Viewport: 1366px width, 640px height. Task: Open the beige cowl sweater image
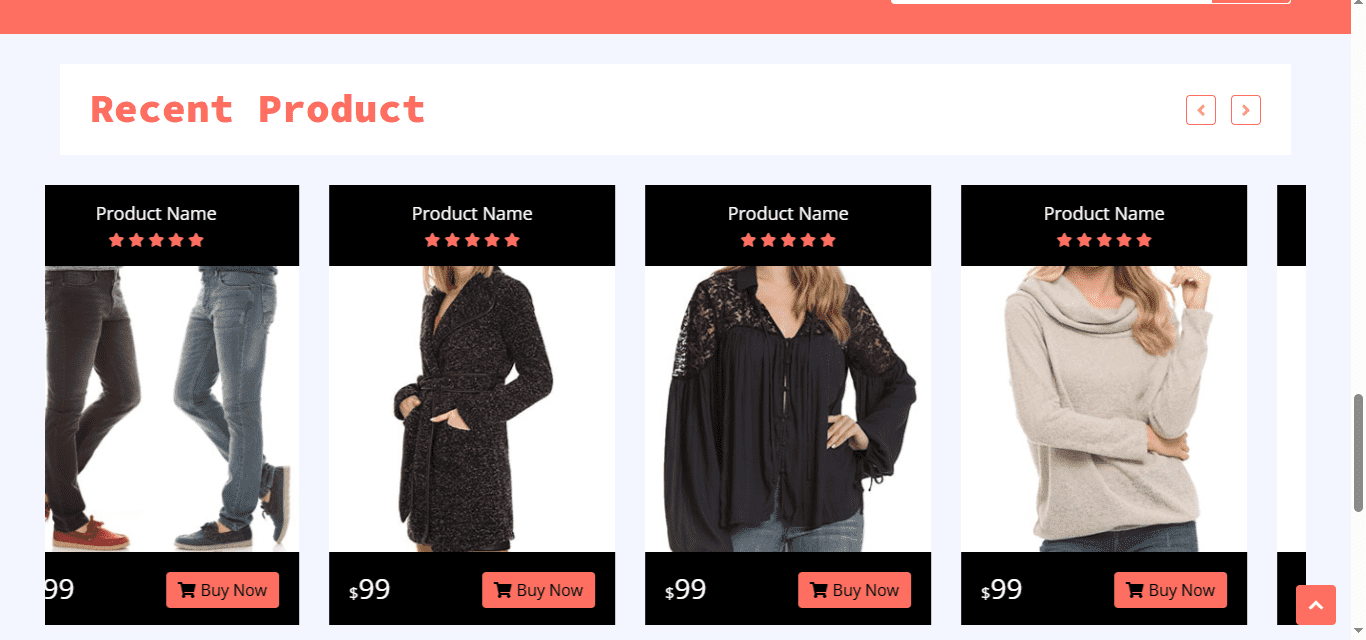click(x=1104, y=408)
